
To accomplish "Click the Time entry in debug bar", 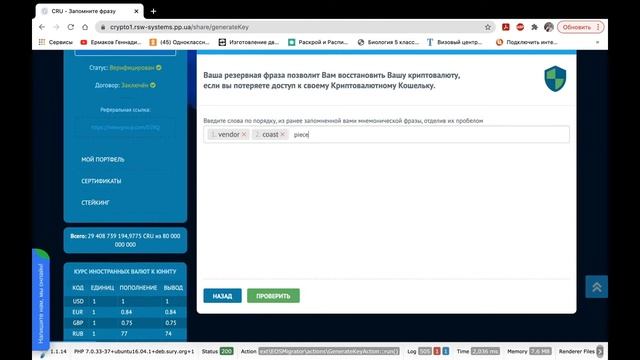I will click(478, 351).
